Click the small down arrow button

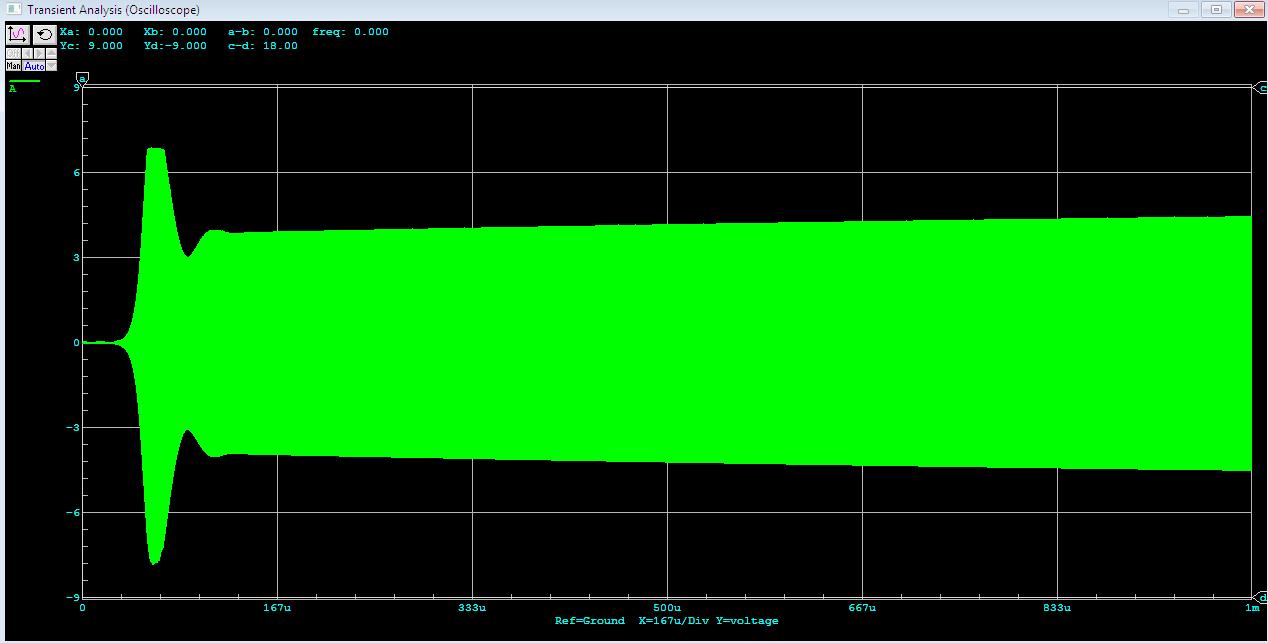point(51,65)
